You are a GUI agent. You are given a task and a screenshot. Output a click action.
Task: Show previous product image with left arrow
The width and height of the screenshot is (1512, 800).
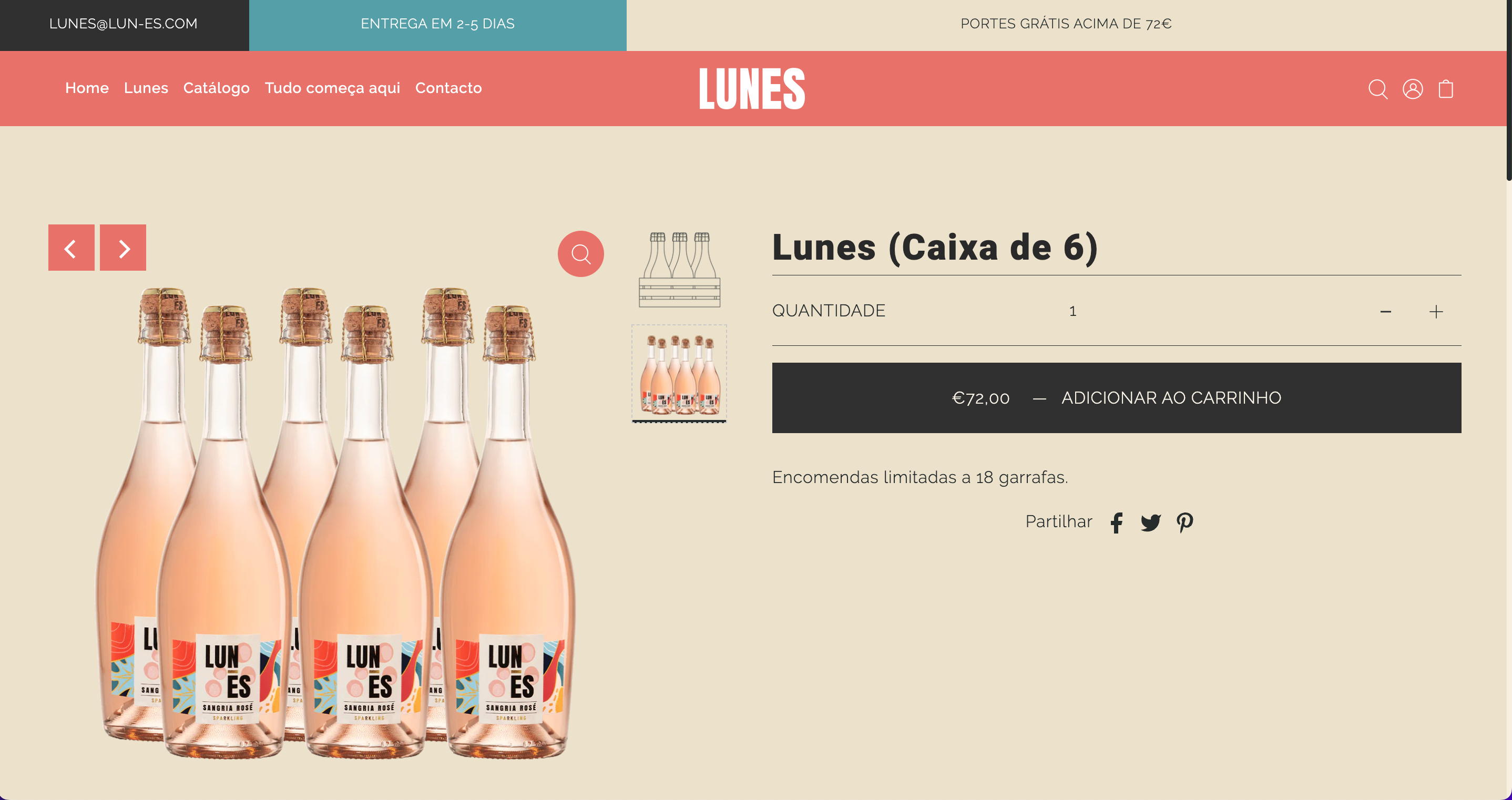(71, 248)
